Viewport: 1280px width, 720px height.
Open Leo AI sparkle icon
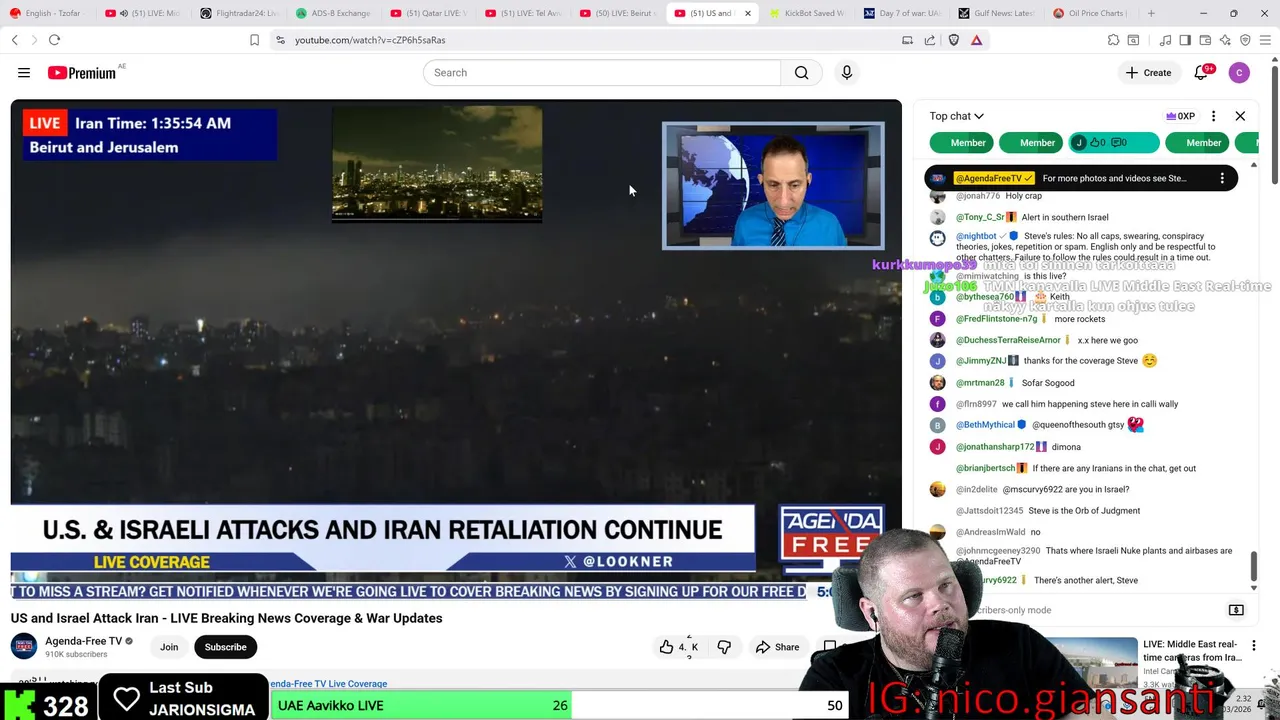pos(1225,40)
